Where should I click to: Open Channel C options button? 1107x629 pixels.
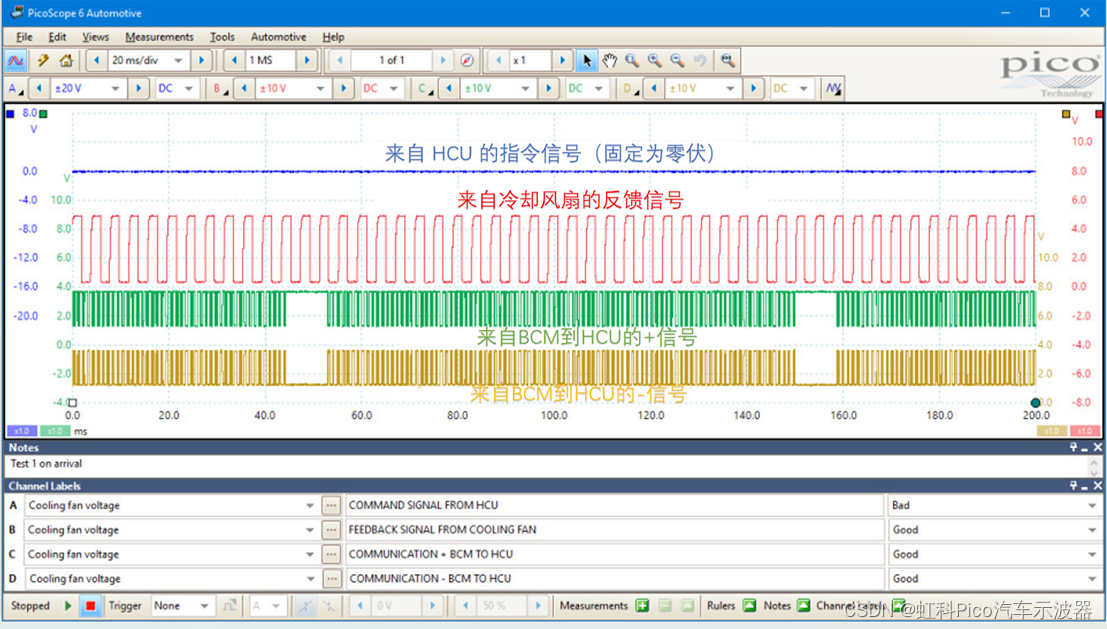pyautogui.click(x=424, y=88)
